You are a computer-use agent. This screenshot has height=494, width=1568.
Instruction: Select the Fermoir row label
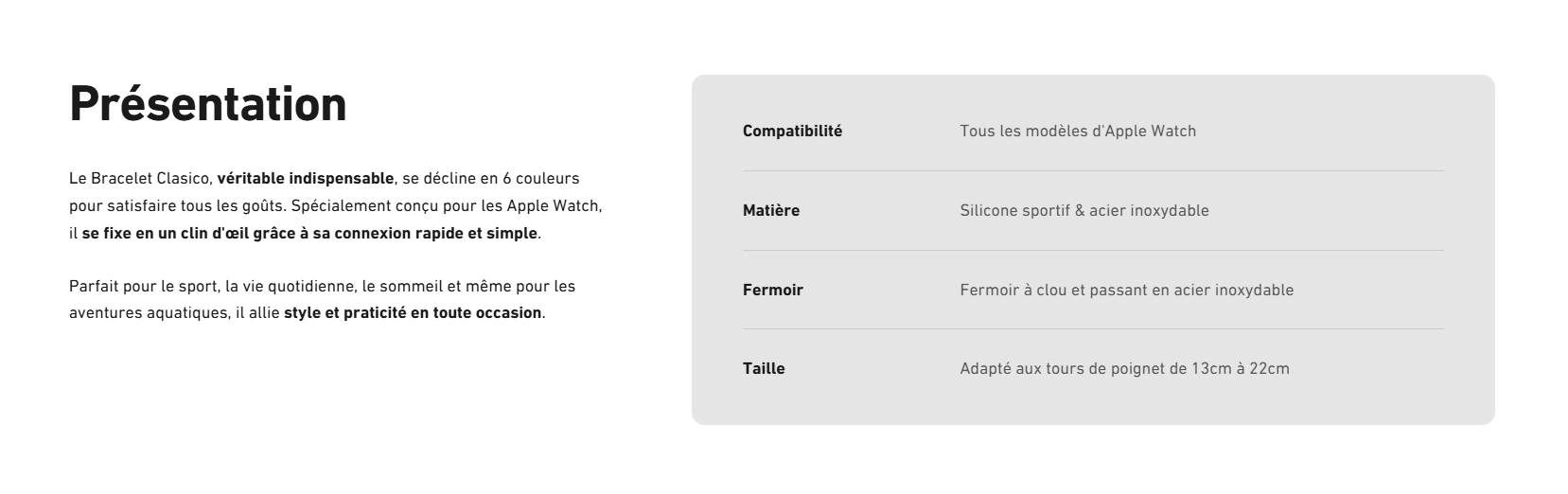(x=773, y=290)
